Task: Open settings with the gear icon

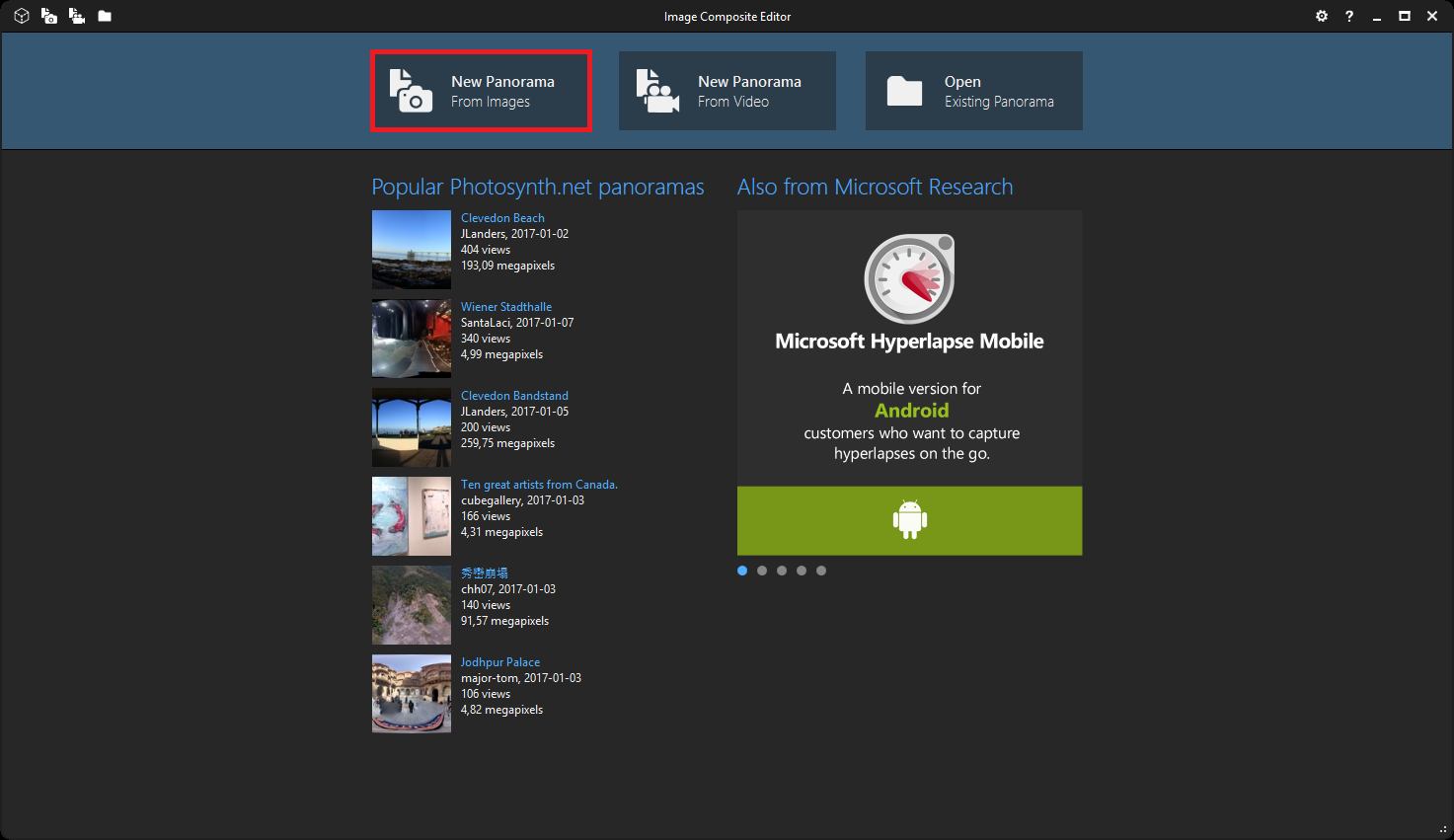Action: coord(1322,16)
